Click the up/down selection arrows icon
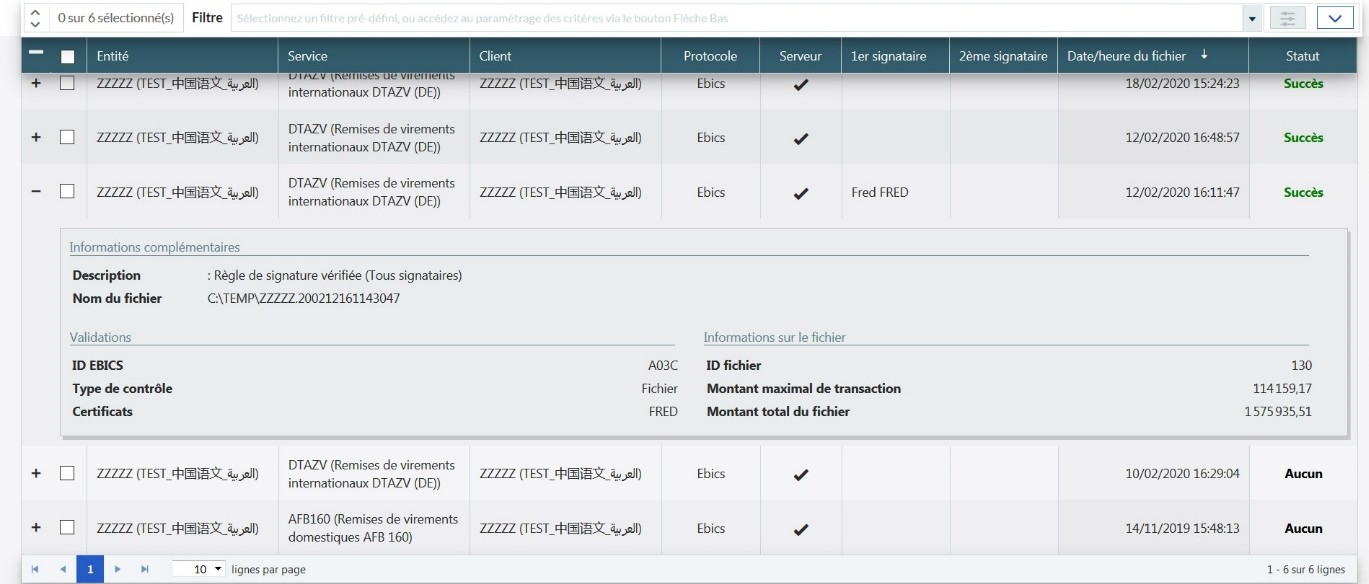Image resolution: width=1369 pixels, height=584 pixels. [x=36, y=19]
